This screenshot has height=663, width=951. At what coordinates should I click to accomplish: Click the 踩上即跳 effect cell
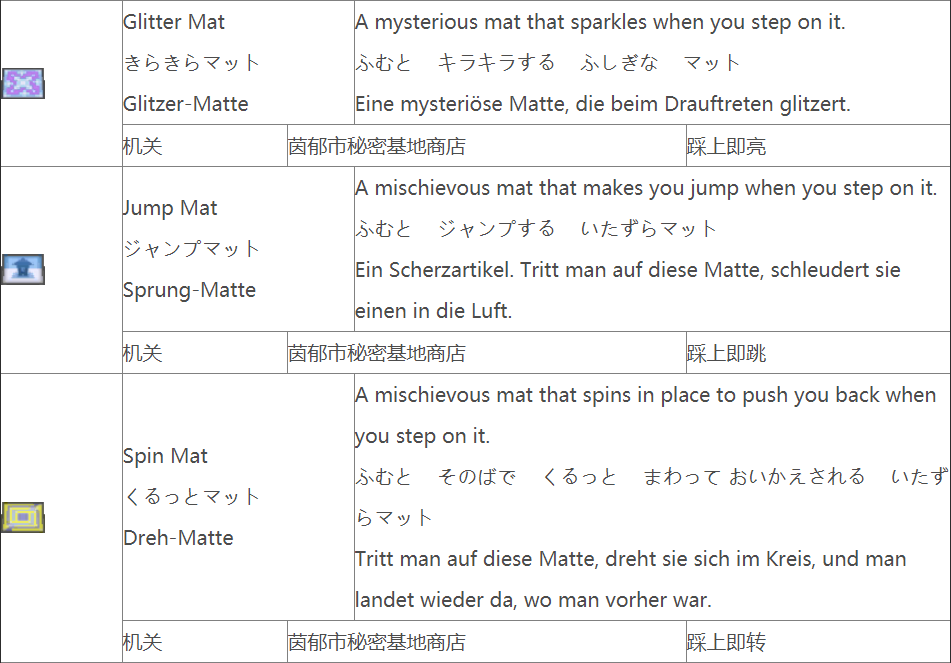point(727,354)
